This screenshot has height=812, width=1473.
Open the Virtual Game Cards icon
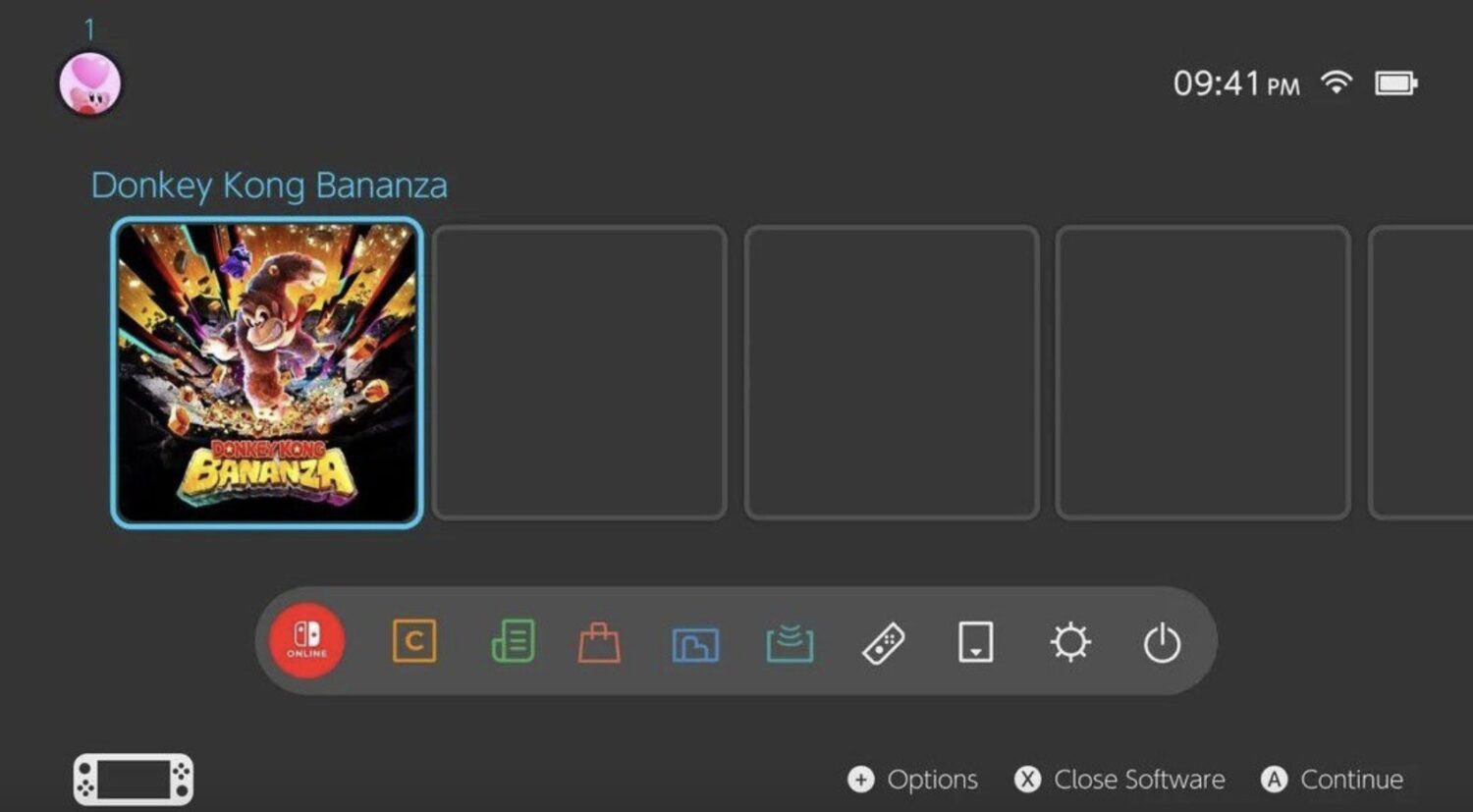(975, 642)
